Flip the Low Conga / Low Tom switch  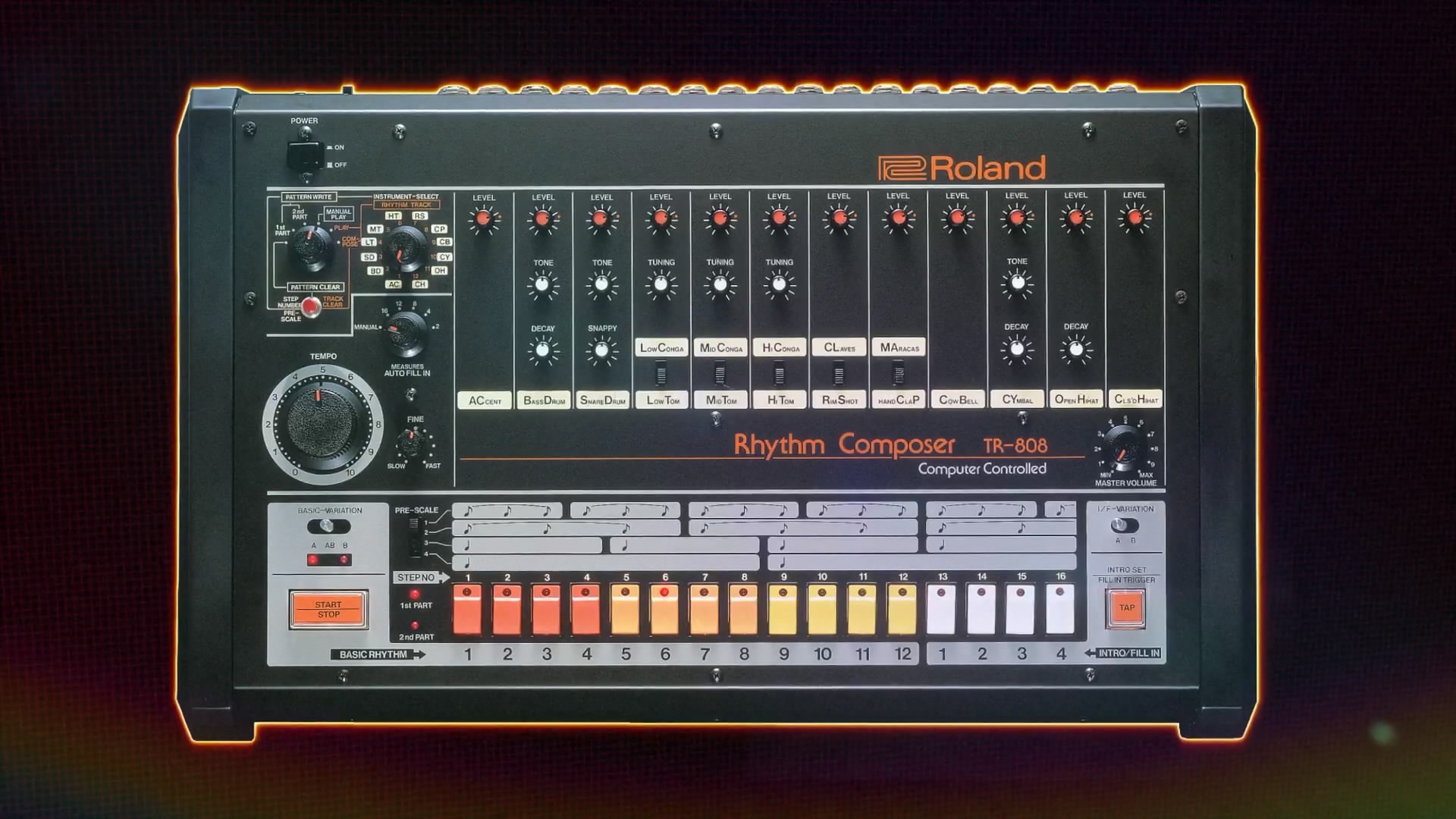[661, 374]
